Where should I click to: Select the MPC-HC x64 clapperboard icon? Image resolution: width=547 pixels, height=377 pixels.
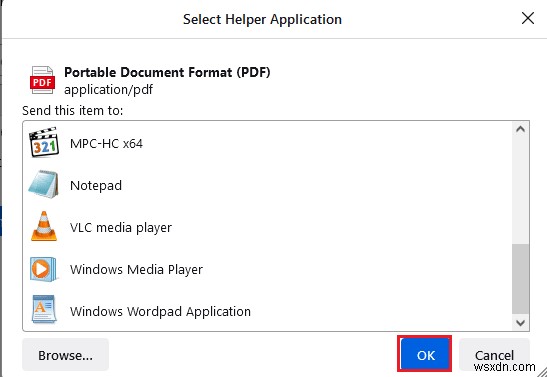pyautogui.click(x=44, y=142)
